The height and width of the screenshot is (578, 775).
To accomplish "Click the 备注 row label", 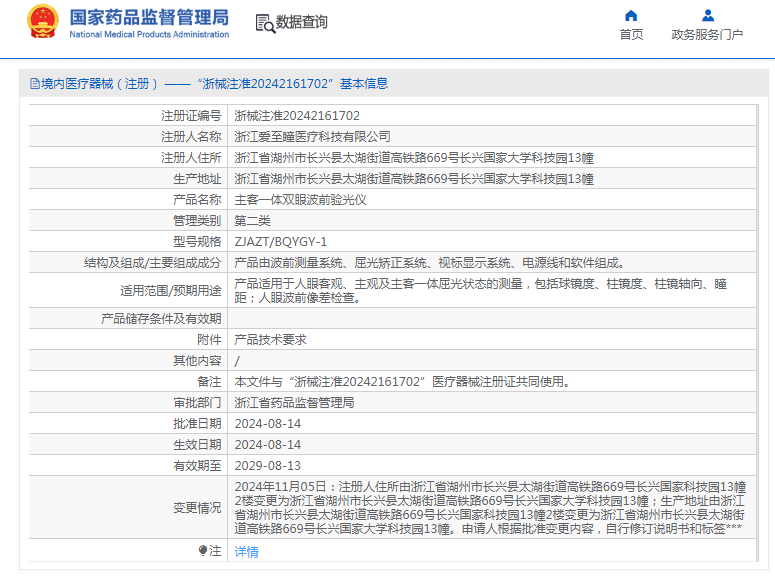I will [209, 382].
